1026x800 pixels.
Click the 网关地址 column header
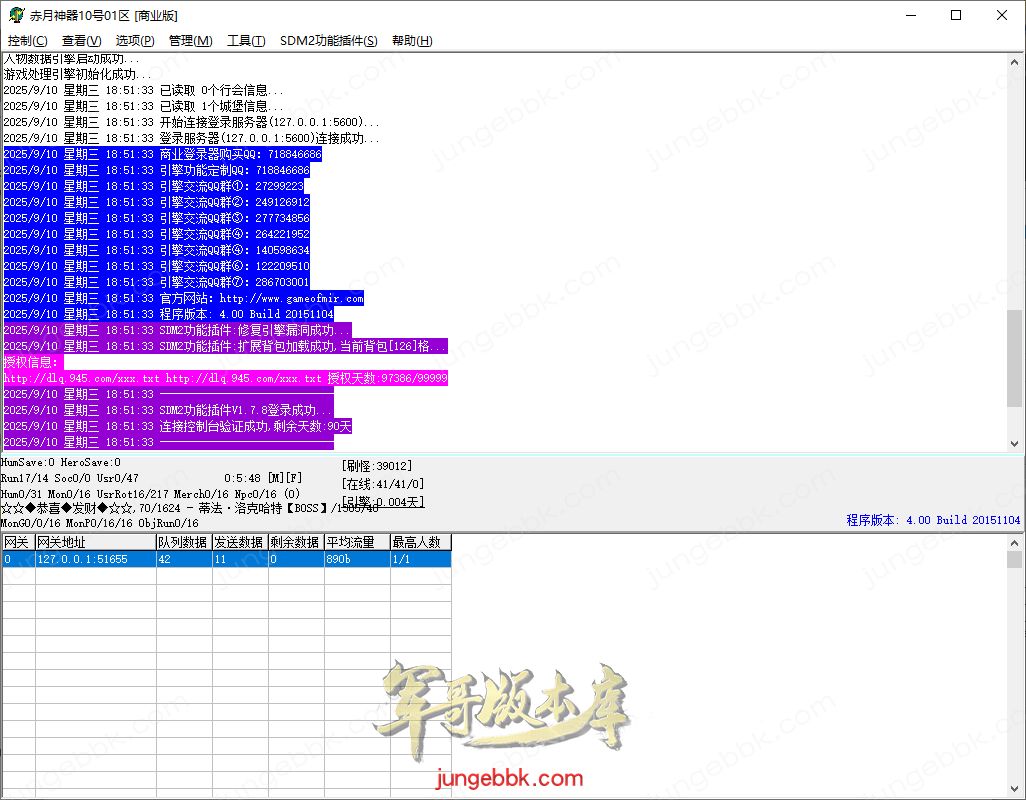(x=95, y=542)
